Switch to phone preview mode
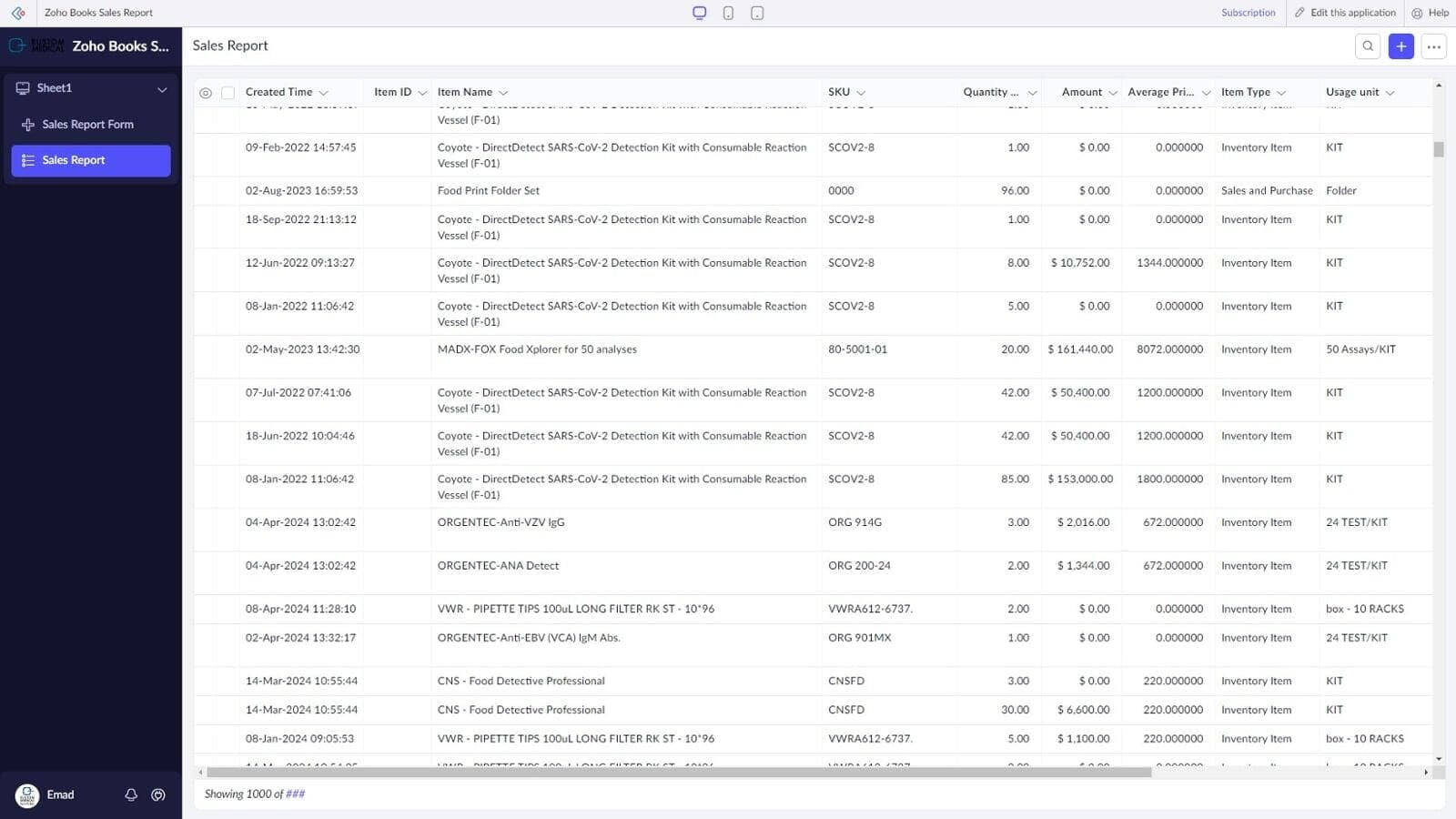 tap(728, 13)
